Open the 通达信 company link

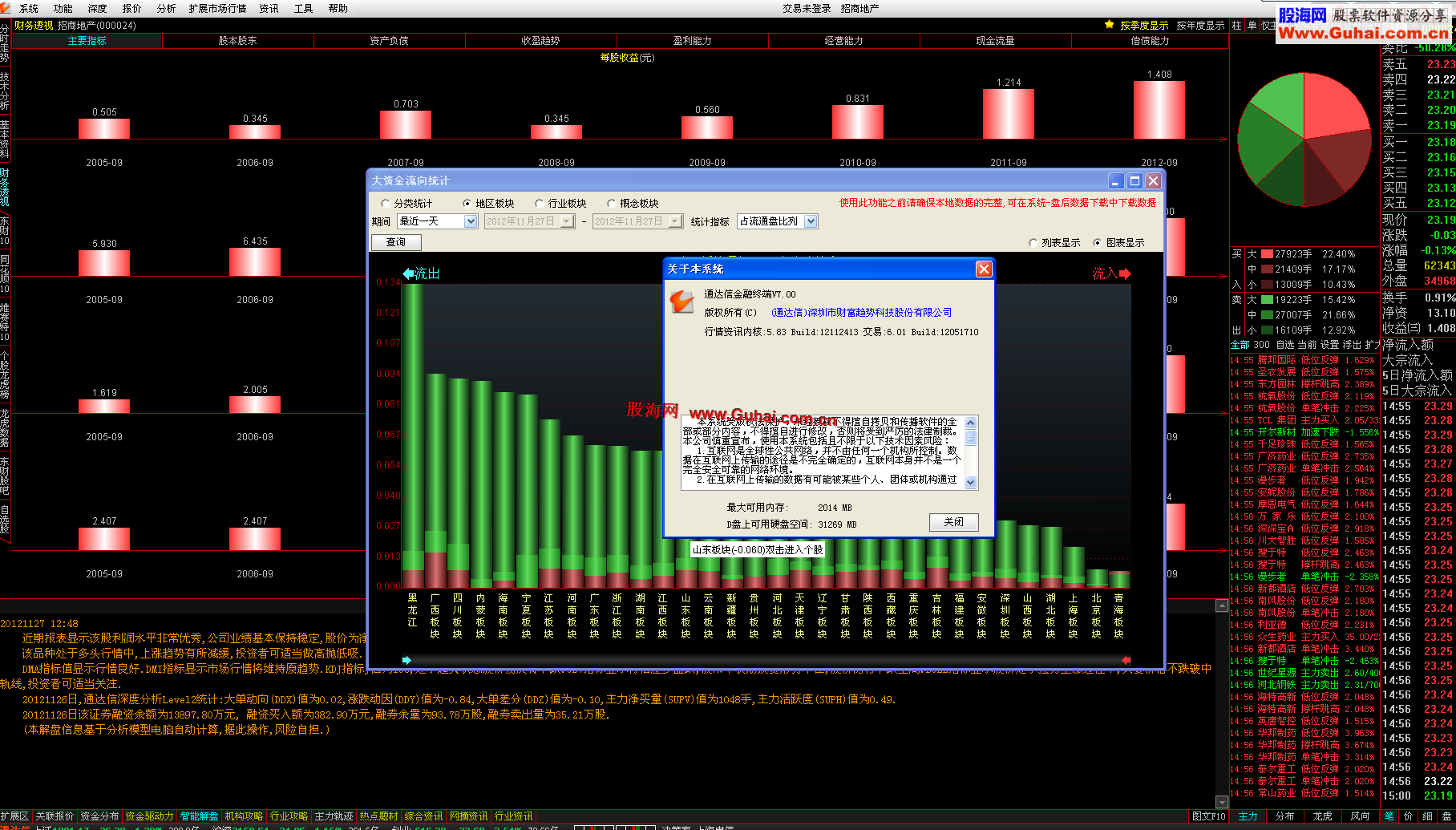point(862,313)
